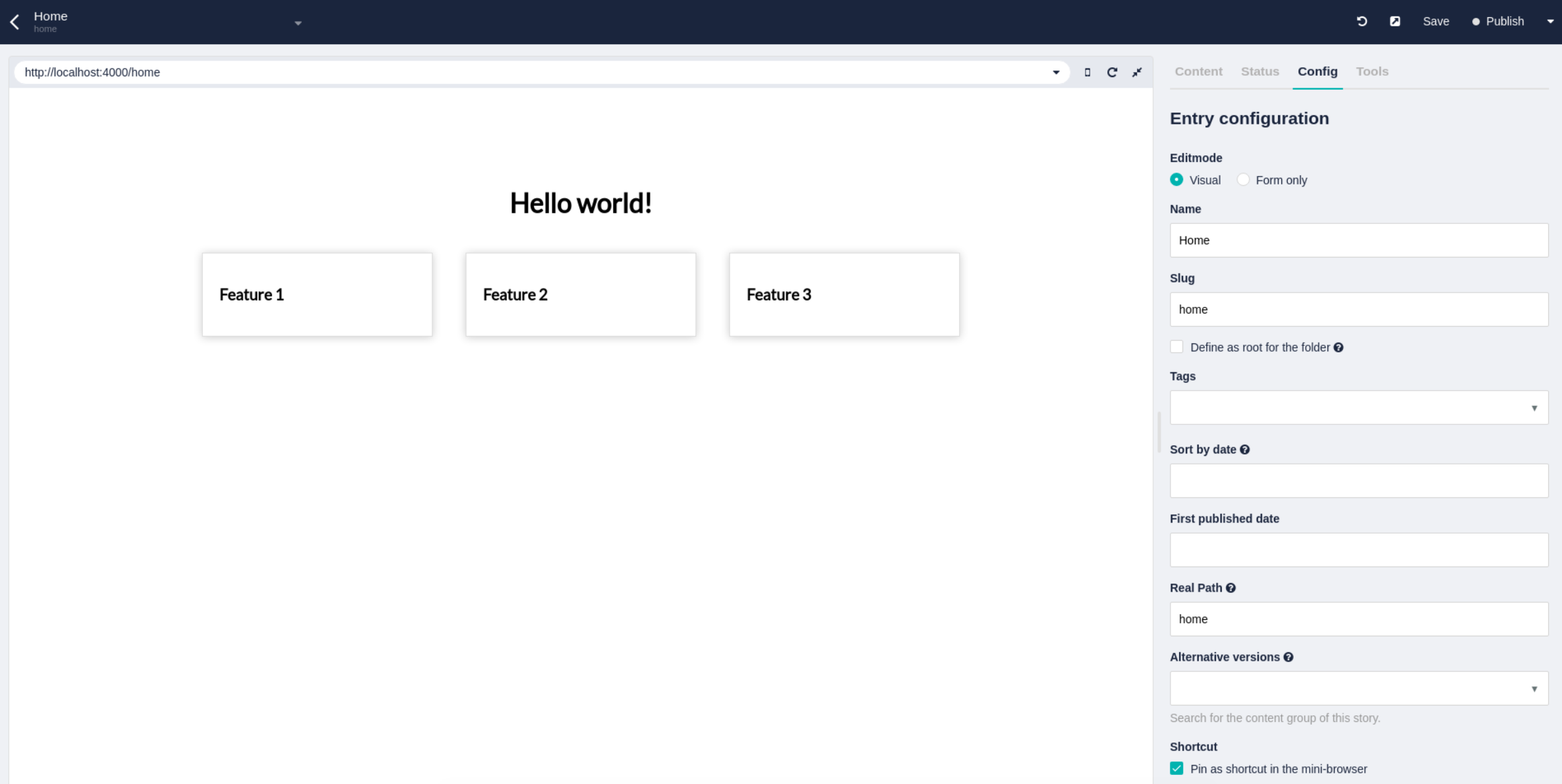Click into the Slug input field
1562x784 pixels.
[x=1358, y=310]
